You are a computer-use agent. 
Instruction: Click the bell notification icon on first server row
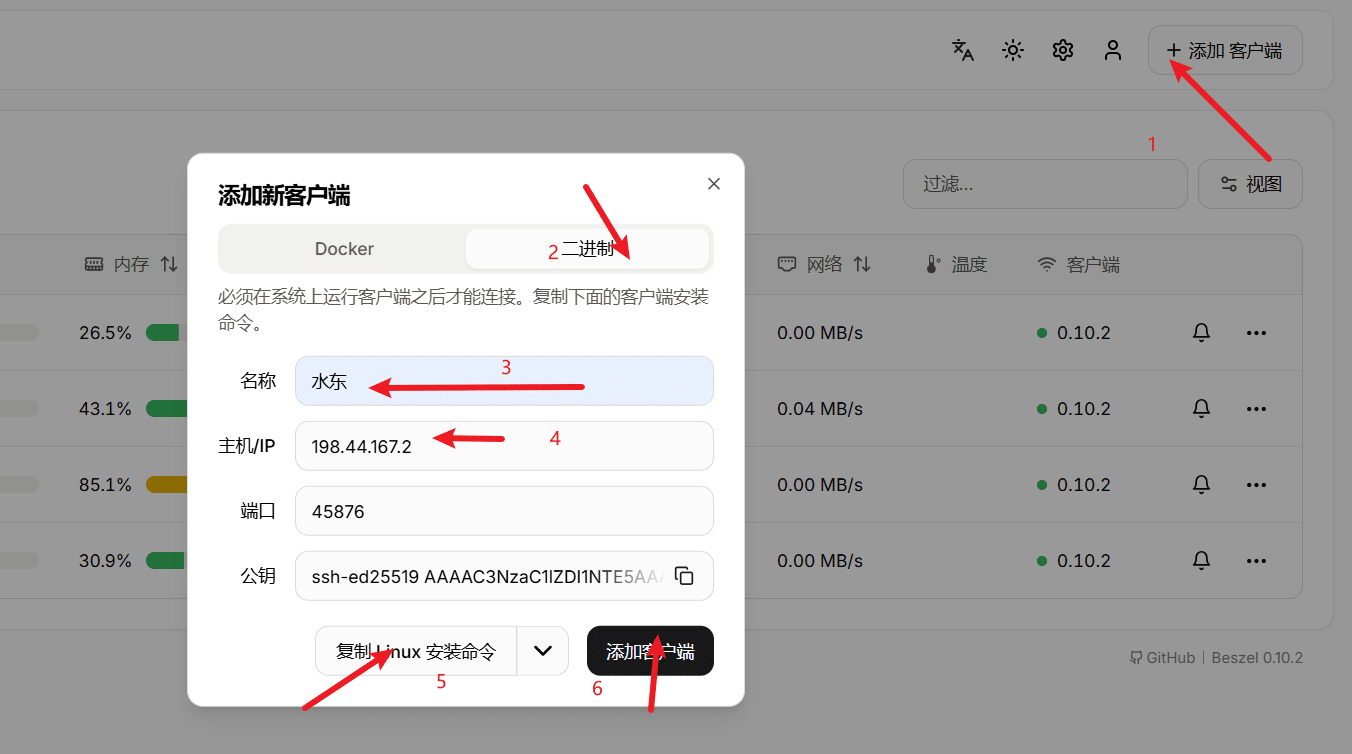point(1201,332)
